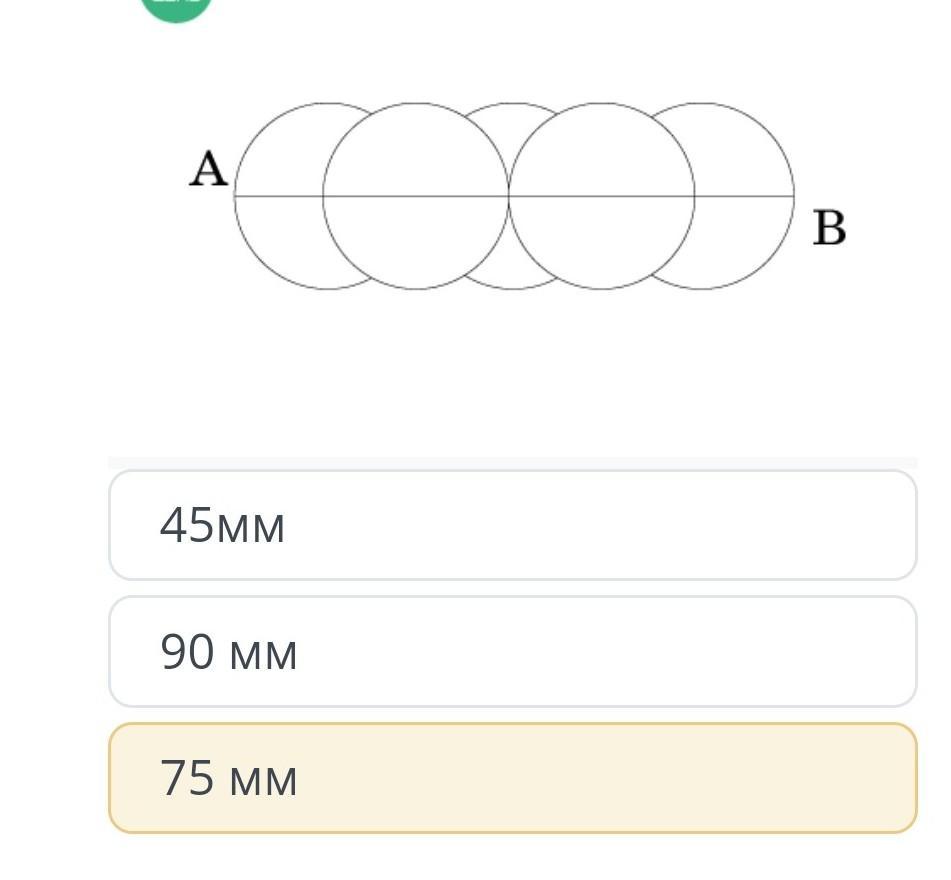Click the left end of line AB
Viewport: 951px width, 880px height.
point(237,196)
